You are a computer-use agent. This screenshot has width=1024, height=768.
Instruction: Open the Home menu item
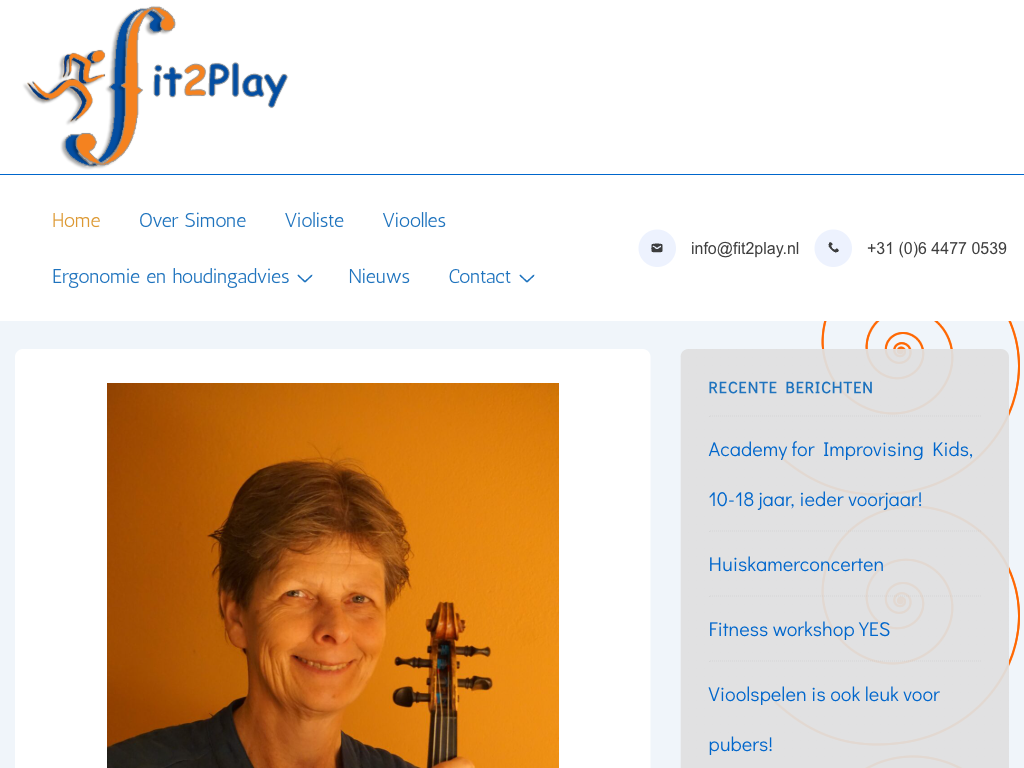(x=76, y=221)
